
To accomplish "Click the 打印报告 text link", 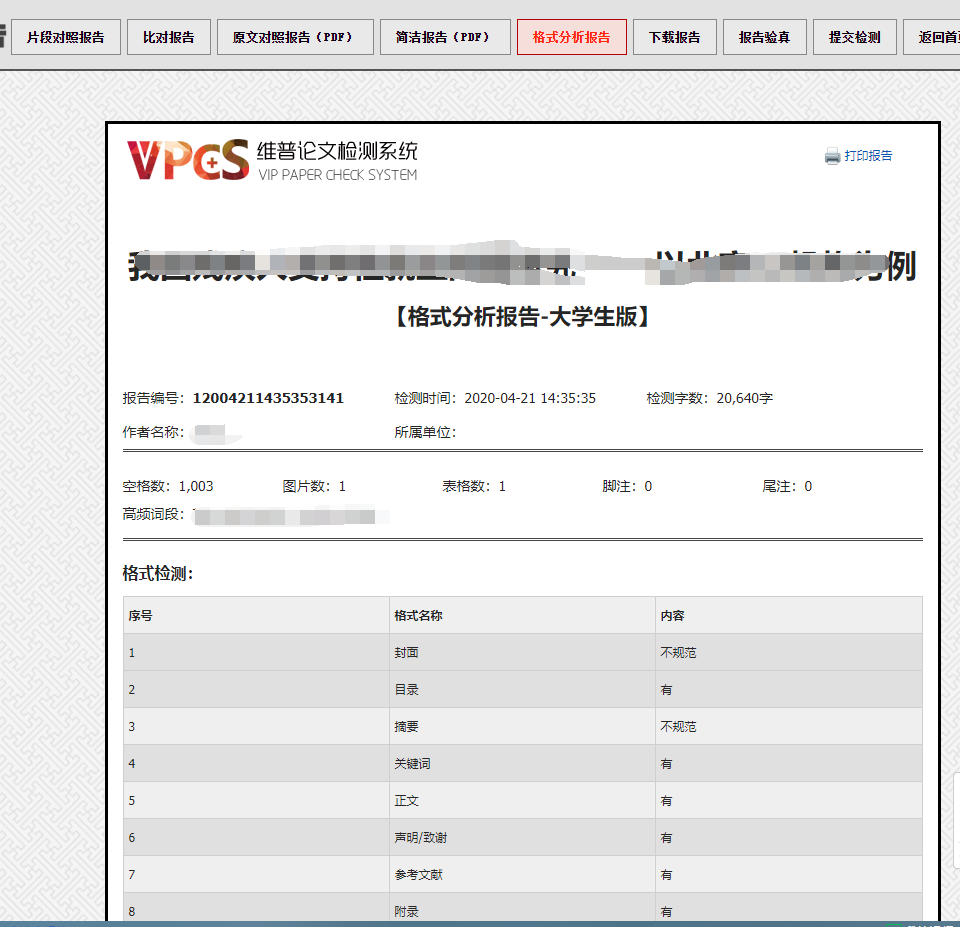I will click(868, 156).
